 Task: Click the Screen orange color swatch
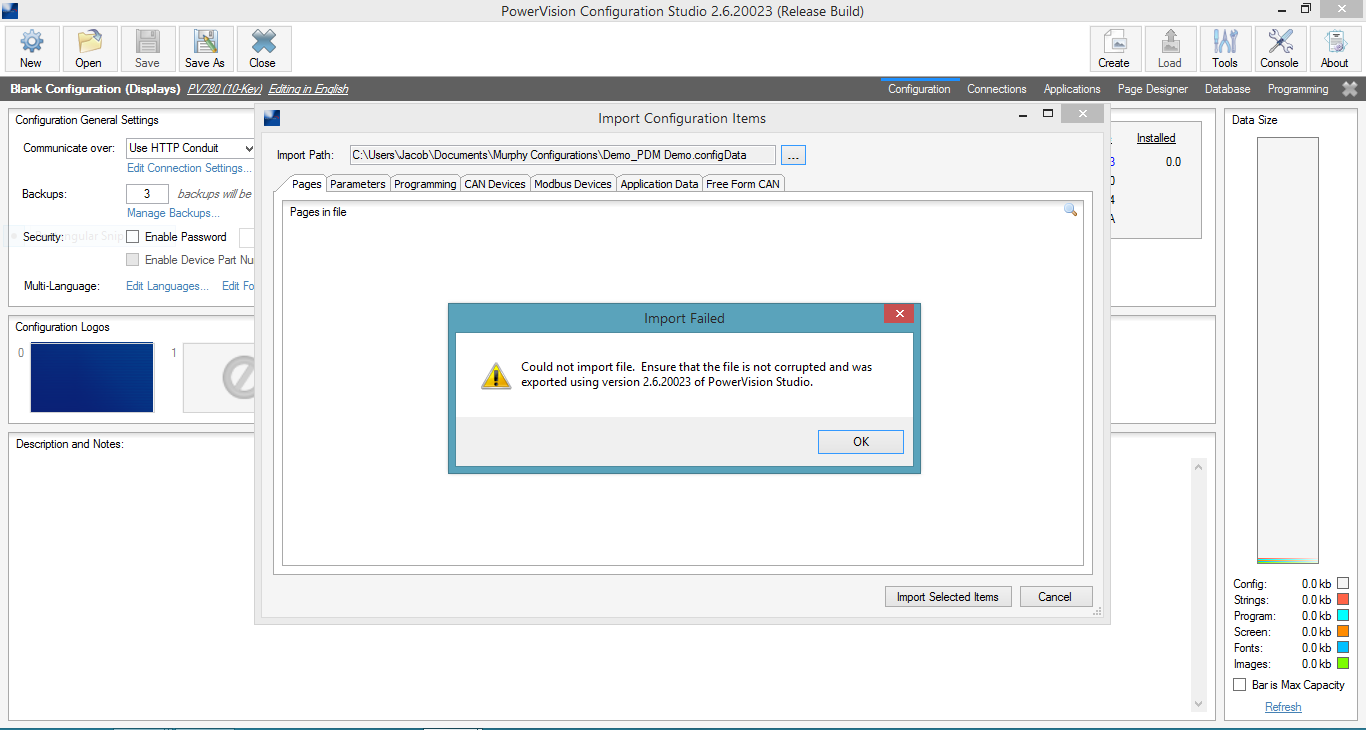pyautogui.click(x=1343, y=632)
